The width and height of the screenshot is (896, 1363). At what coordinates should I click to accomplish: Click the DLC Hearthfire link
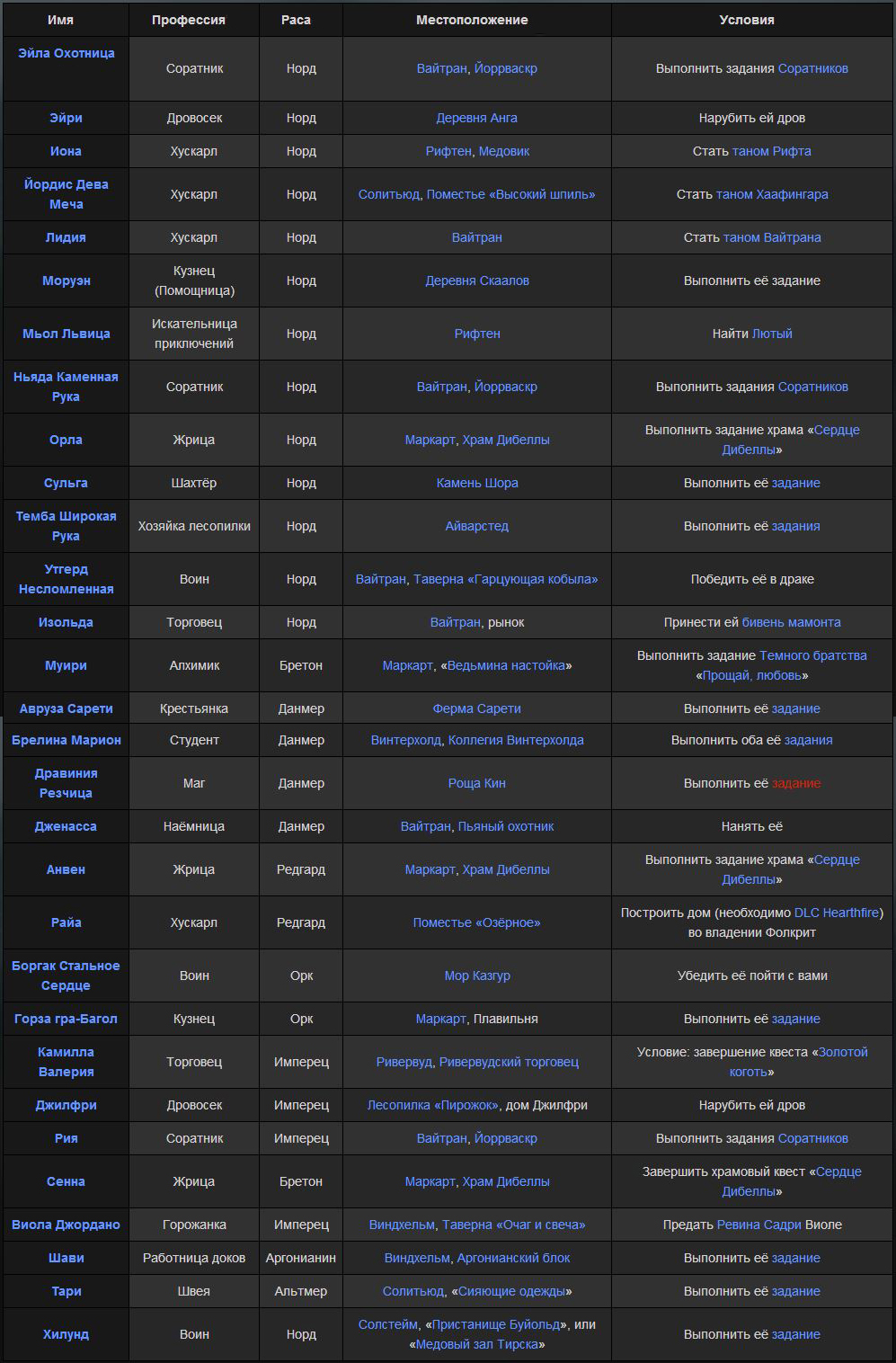point(837,913)
